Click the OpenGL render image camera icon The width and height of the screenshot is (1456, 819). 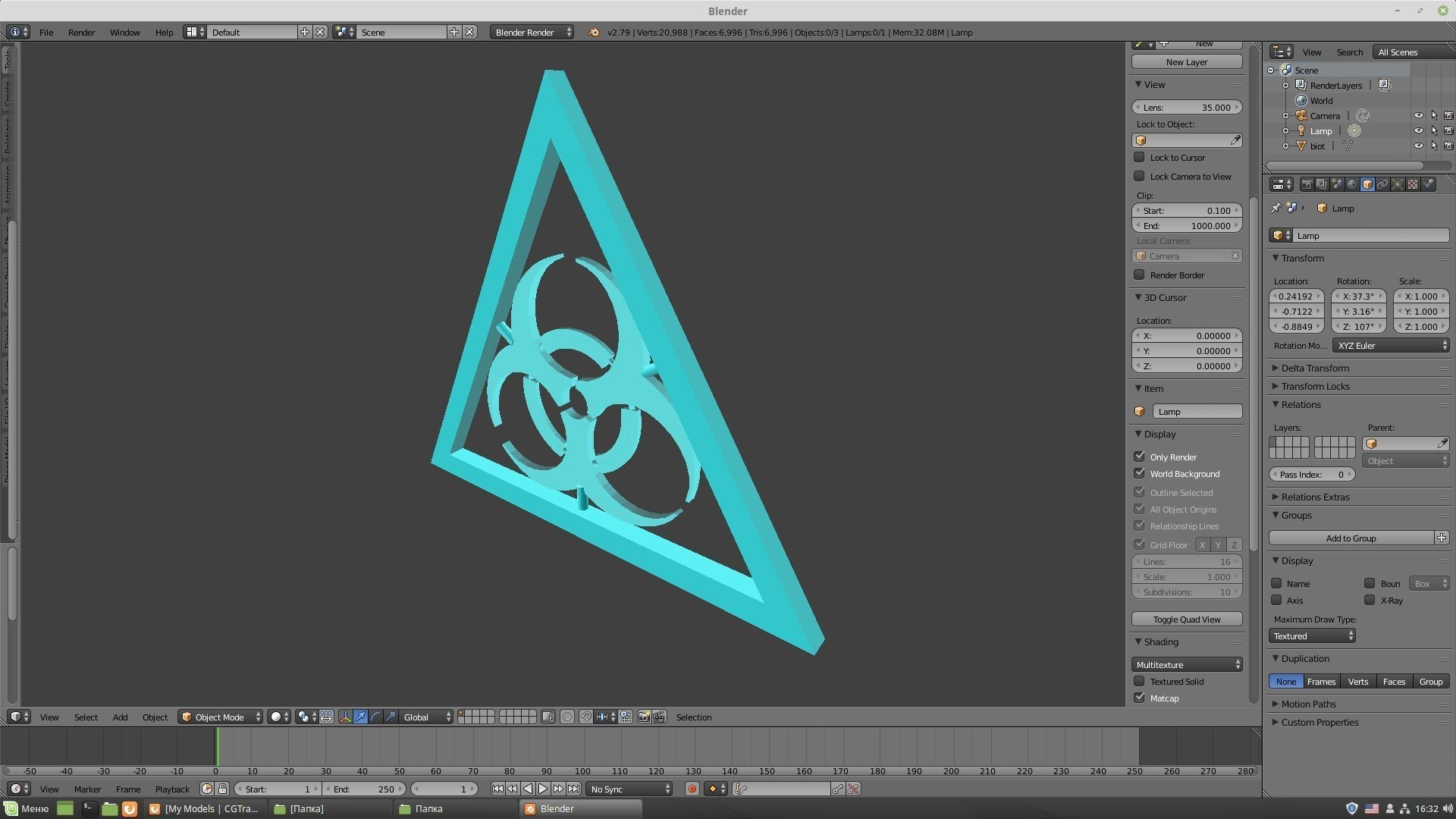pos(644,717)
